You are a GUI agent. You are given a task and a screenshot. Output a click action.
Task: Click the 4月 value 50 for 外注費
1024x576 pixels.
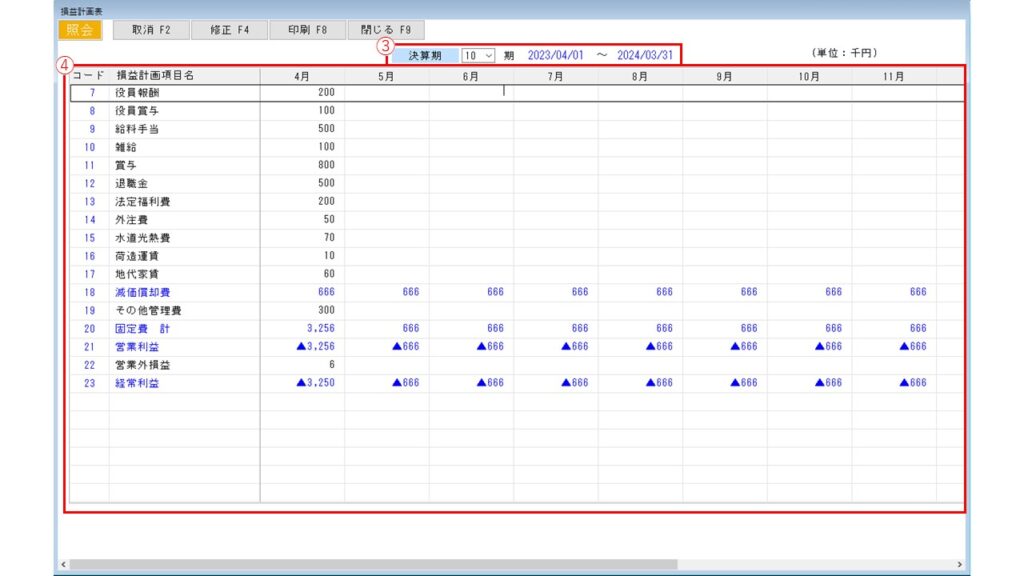tap(329, 219)
